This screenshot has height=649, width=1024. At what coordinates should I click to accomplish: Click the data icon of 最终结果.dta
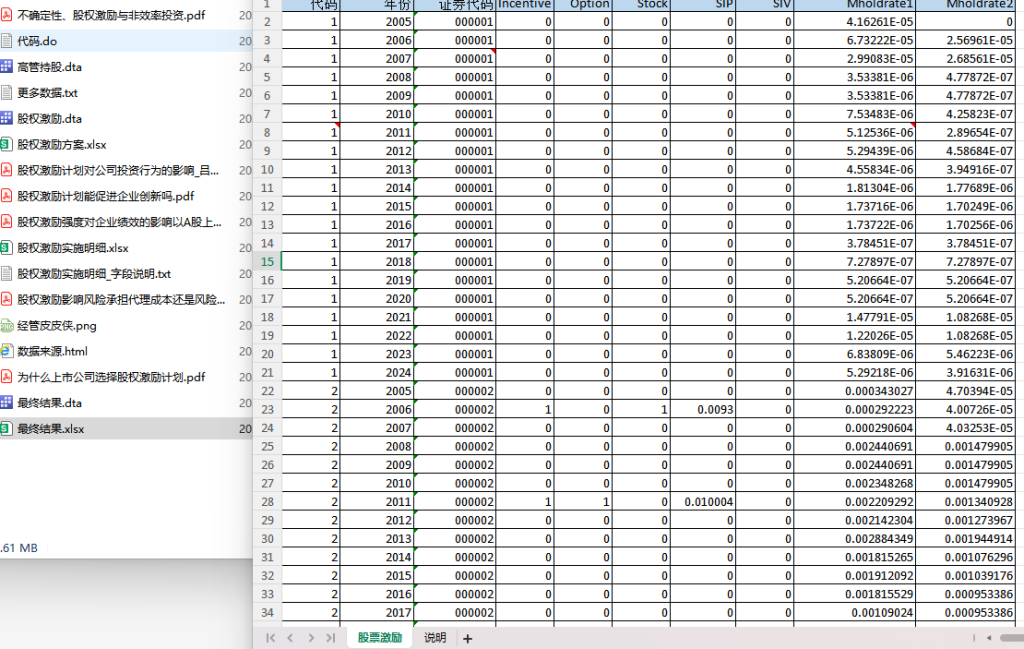[x=6, y=403]
